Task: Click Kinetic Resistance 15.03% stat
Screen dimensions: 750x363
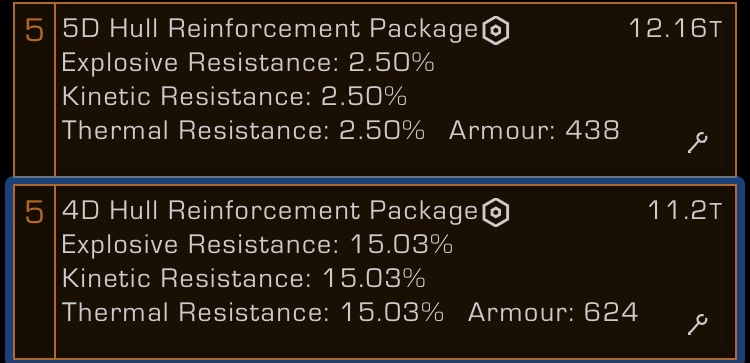Action: (x=243, y=278)
